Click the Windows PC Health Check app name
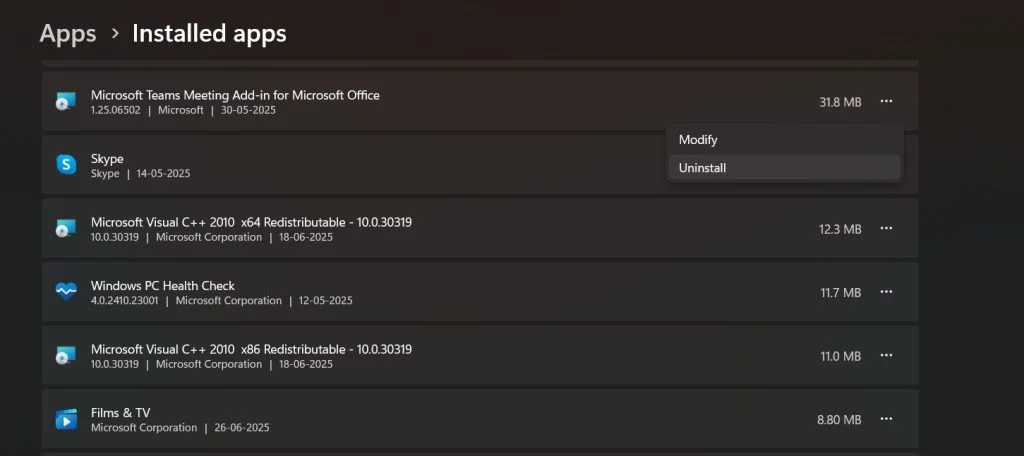Screen dimensions: 1024x456 tap(163, 285)
